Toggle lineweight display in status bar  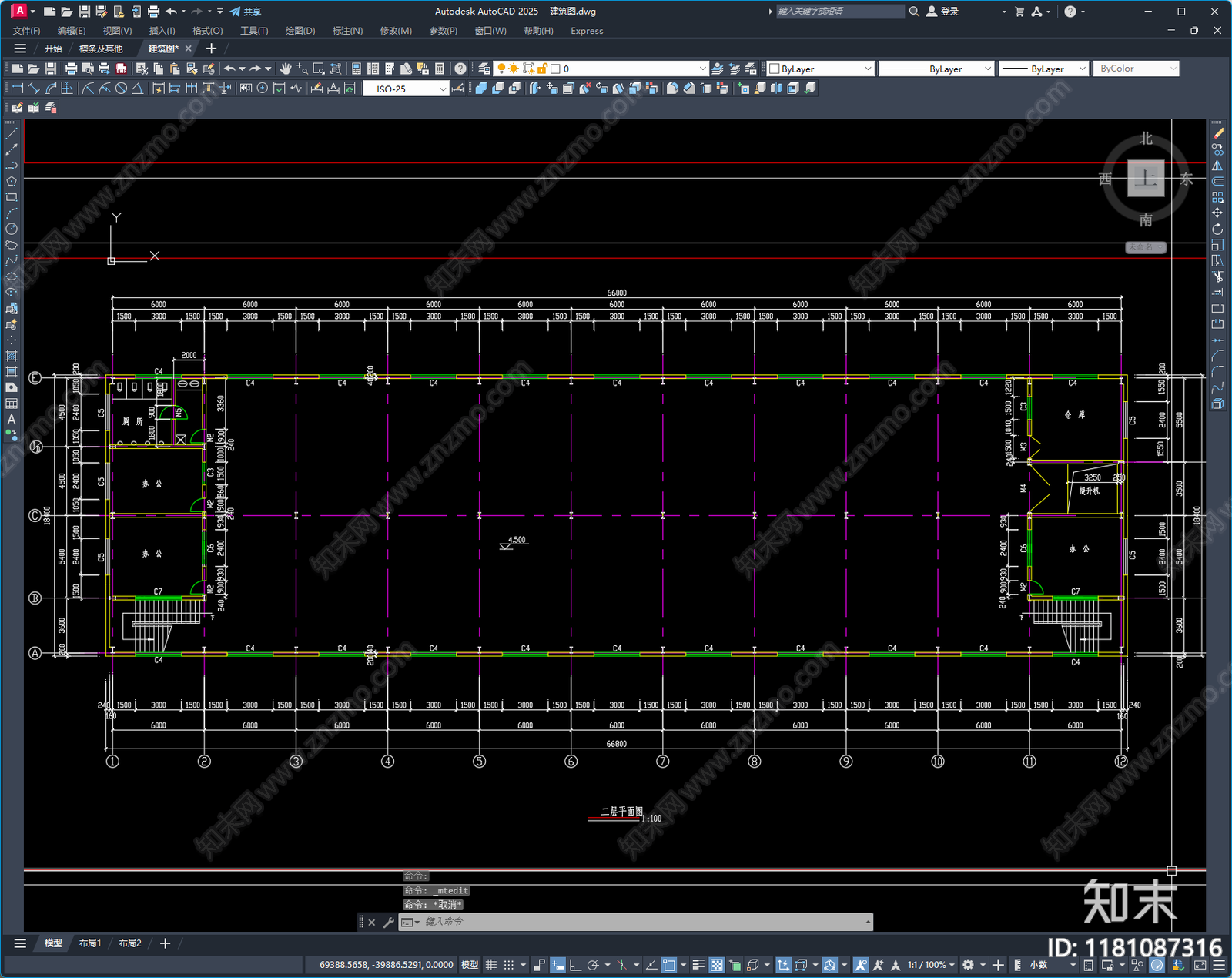click(x=698, y=965)
